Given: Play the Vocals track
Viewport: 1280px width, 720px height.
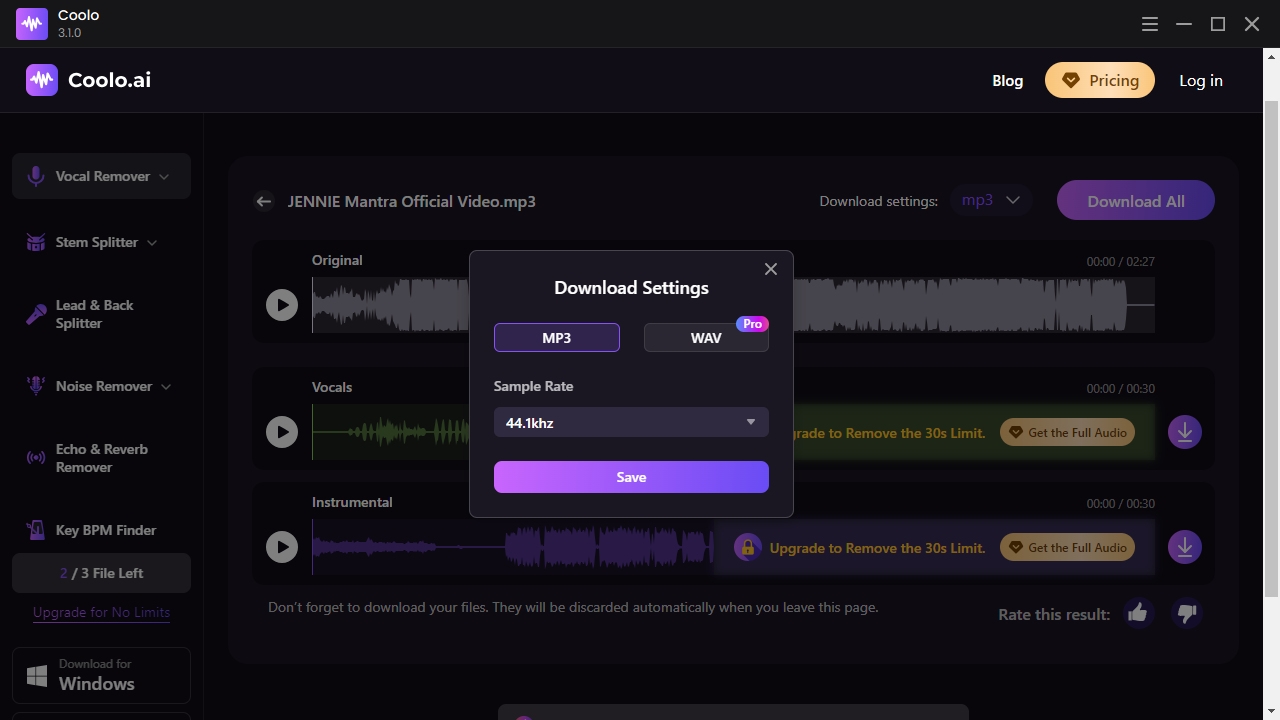Looking at the screenshot, I should click(282, 432).
